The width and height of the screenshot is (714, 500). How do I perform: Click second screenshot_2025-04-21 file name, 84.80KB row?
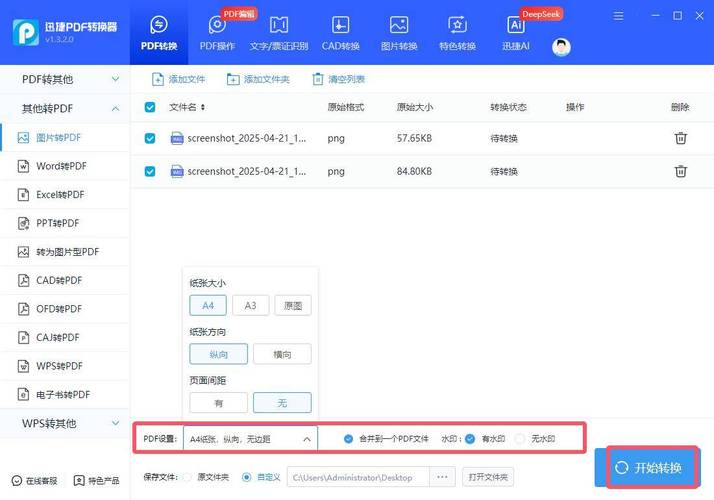(246, 171)
